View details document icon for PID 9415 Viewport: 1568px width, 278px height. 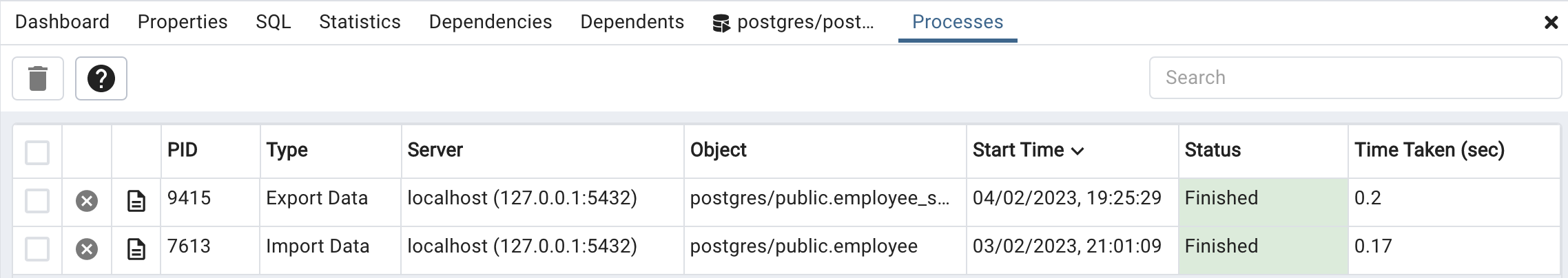(x=136, y=201)
